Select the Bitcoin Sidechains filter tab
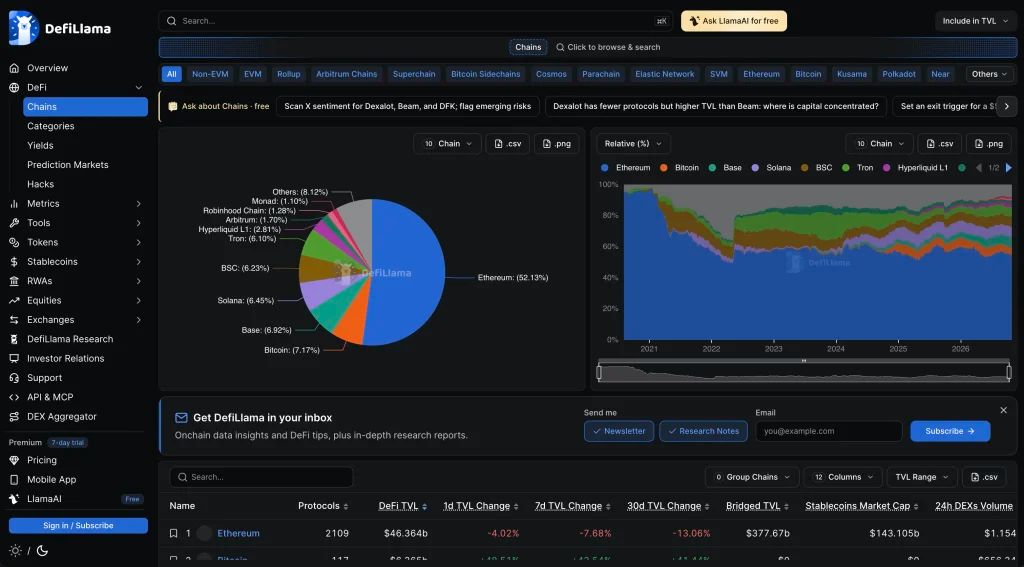Screen dimensions: 1024x567 (486, 74)
